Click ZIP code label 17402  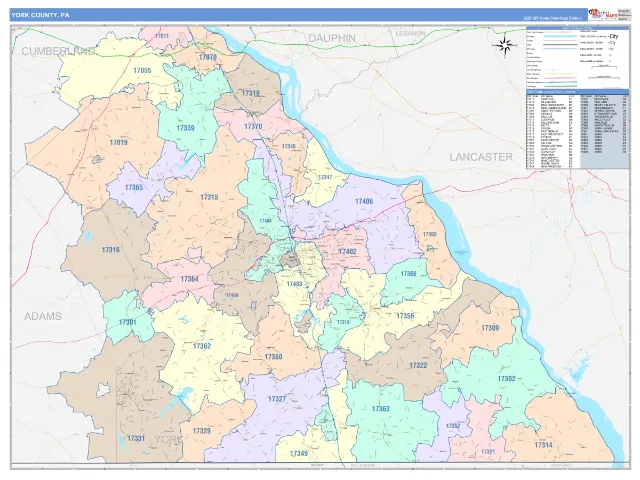[347, 252]
